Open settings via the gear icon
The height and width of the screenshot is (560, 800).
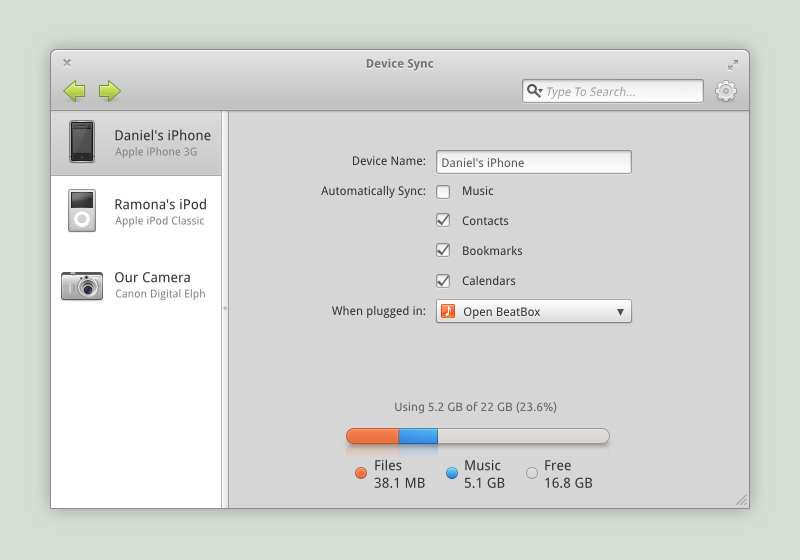coord(726,91)
